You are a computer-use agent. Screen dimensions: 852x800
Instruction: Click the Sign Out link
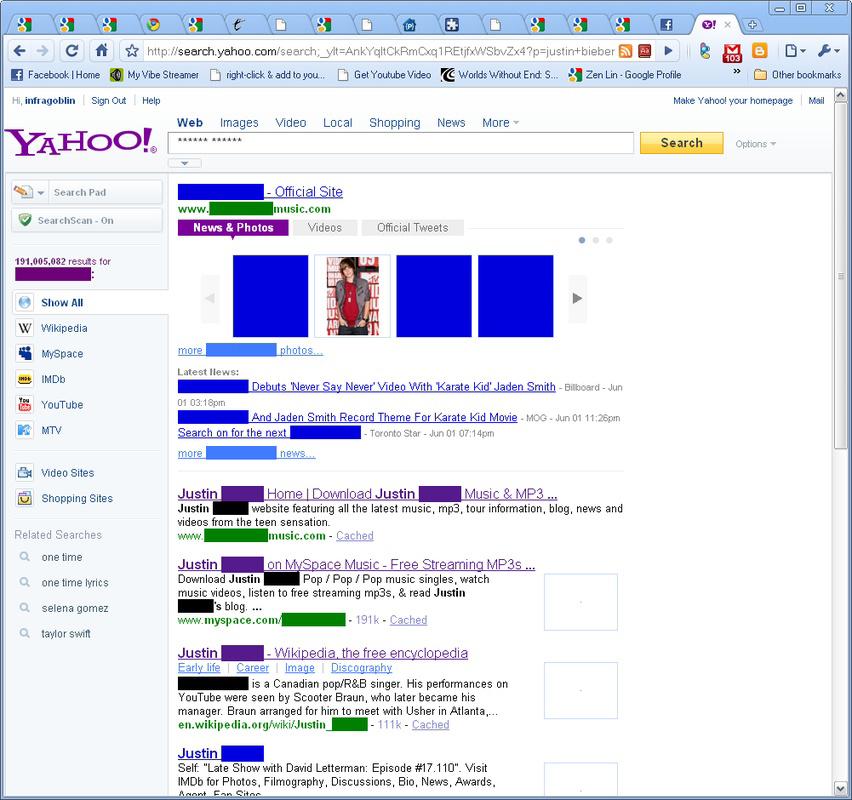(x=109, y=101)
